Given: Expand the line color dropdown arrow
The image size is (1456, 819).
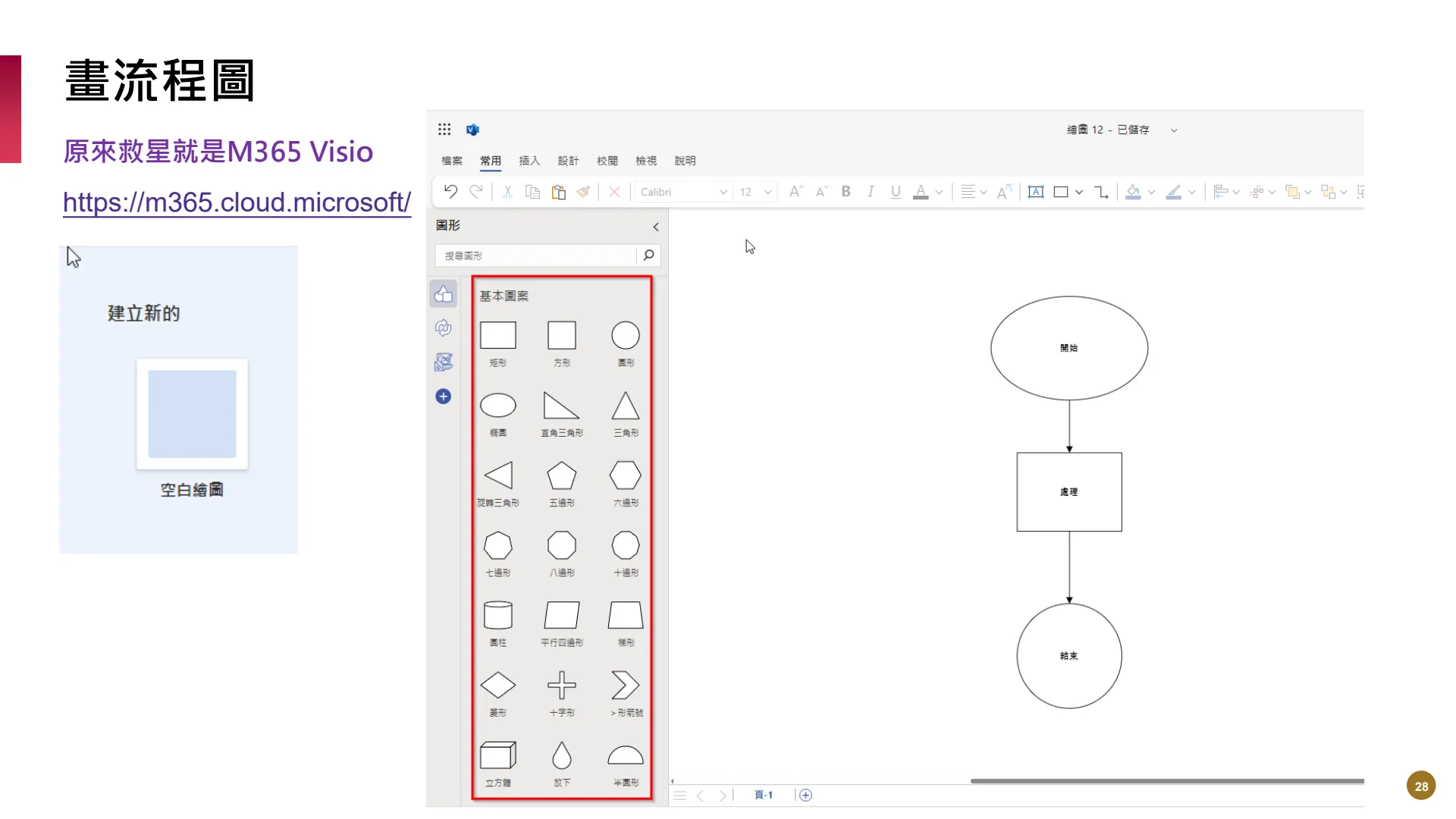Looking at the screenshot, I should 1191,193.
